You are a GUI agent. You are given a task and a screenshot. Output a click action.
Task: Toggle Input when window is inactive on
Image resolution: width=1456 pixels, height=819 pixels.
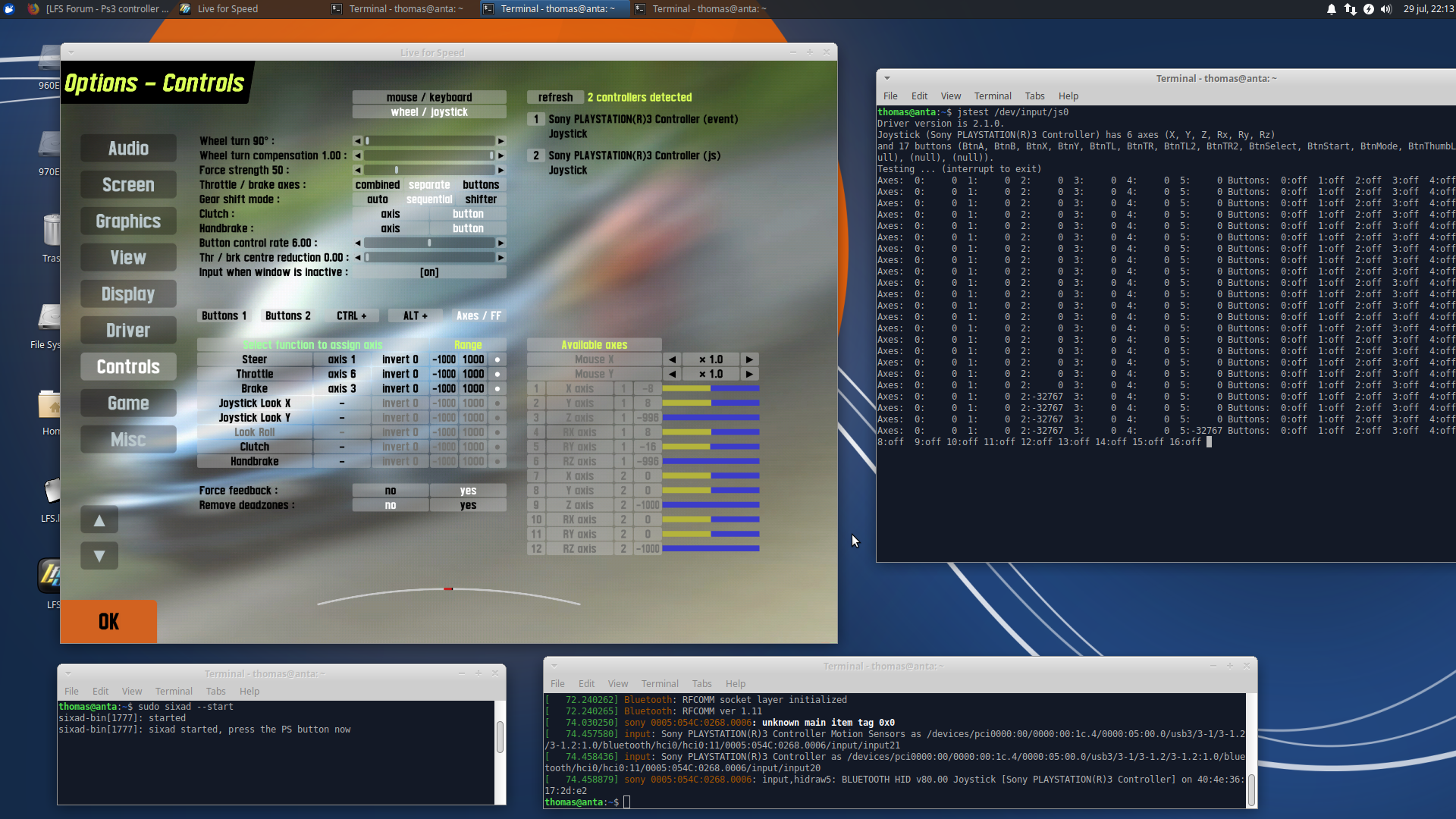[x=429, y=272]
